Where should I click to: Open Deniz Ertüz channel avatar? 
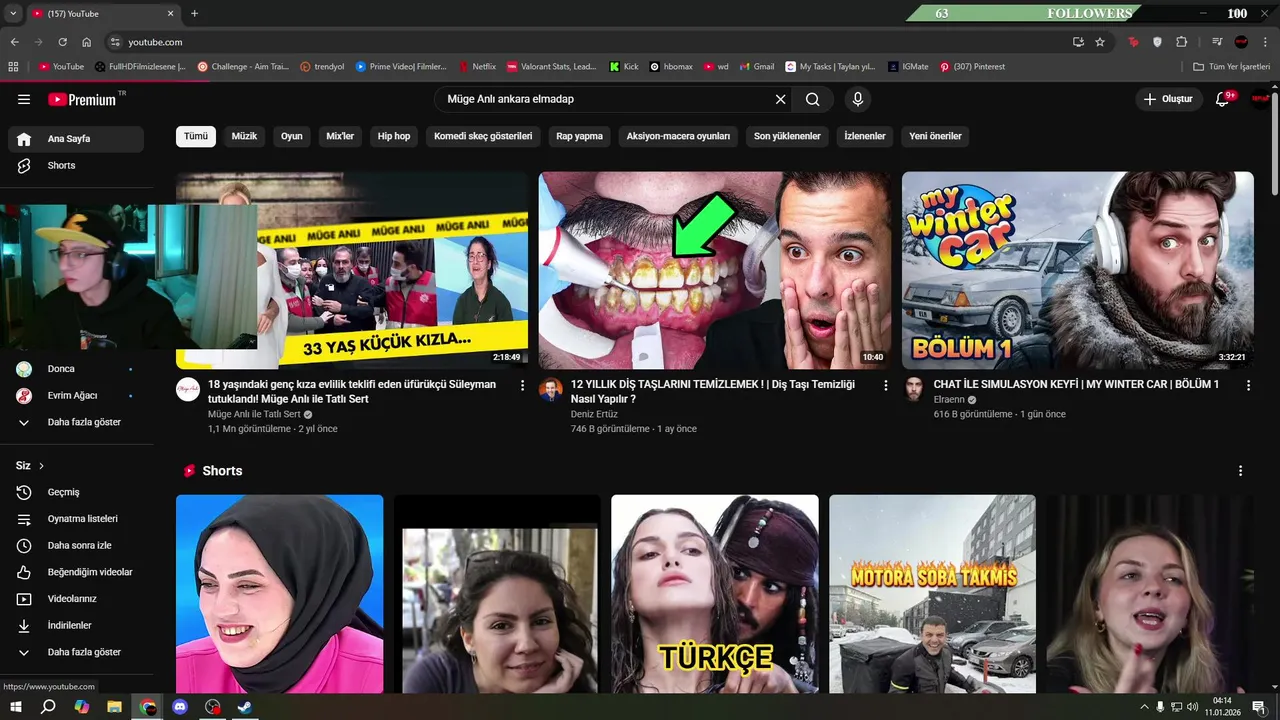(x=551, y=389)
